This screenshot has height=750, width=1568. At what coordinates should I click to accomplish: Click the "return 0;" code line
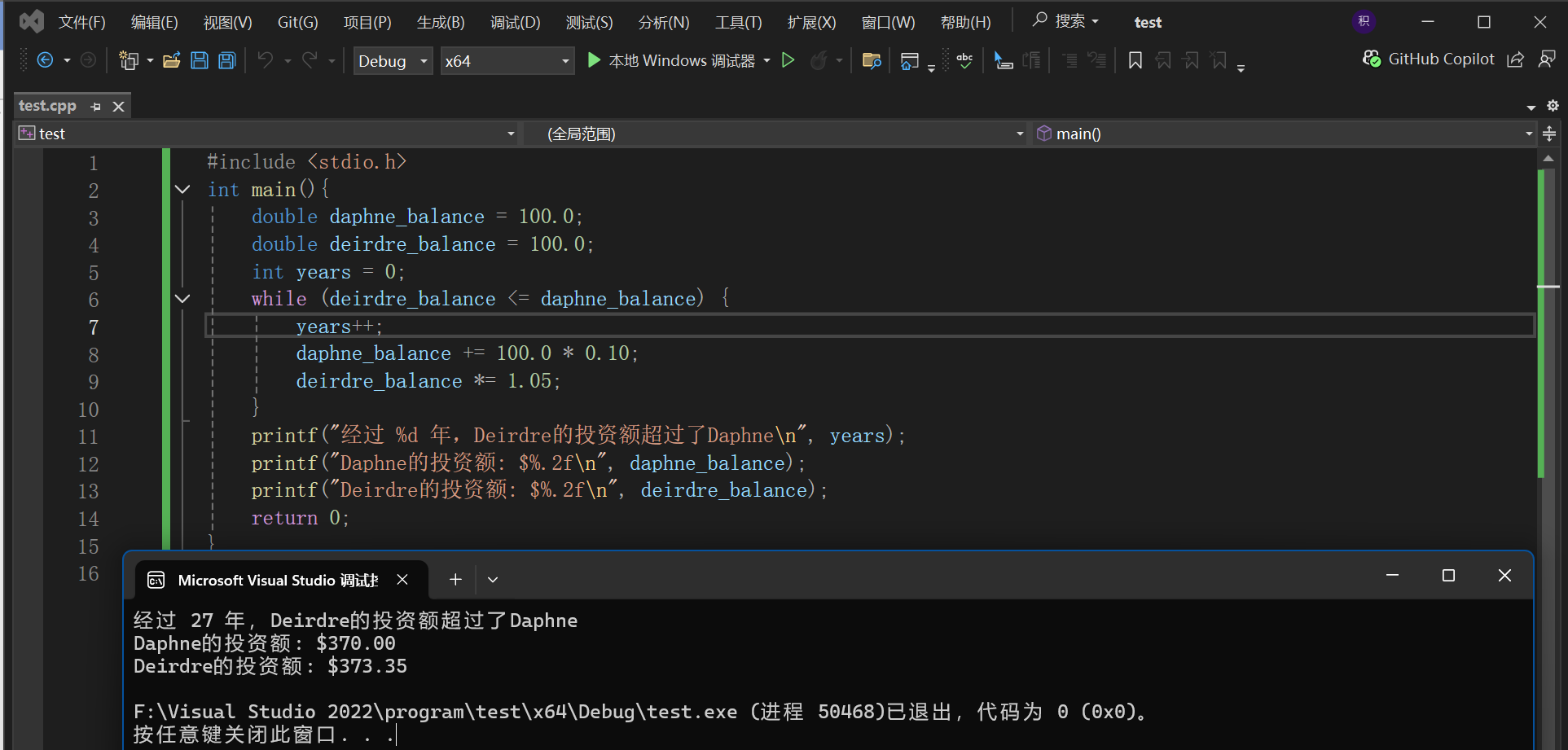point(301,518)
